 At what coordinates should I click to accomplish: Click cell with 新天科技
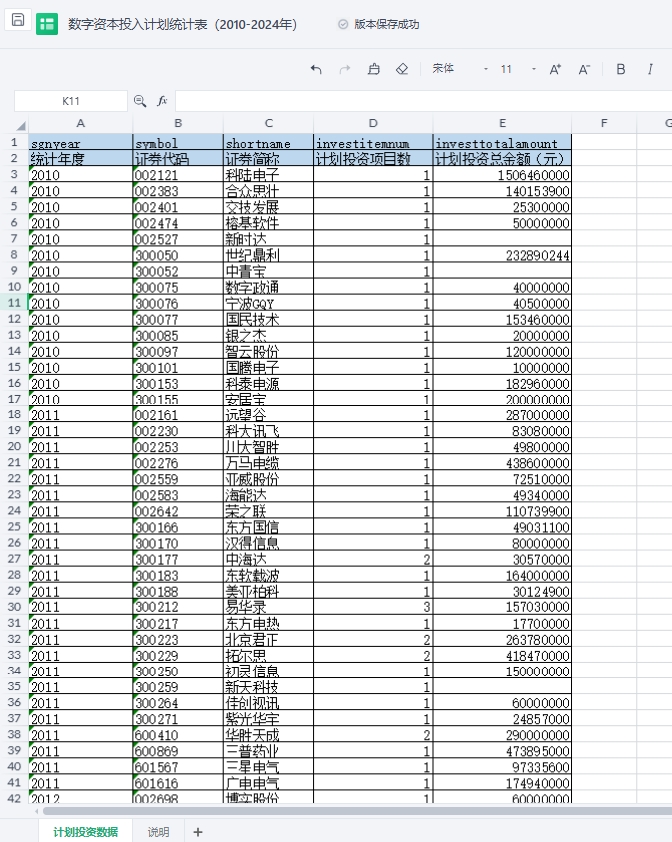(x=269, y=686)
